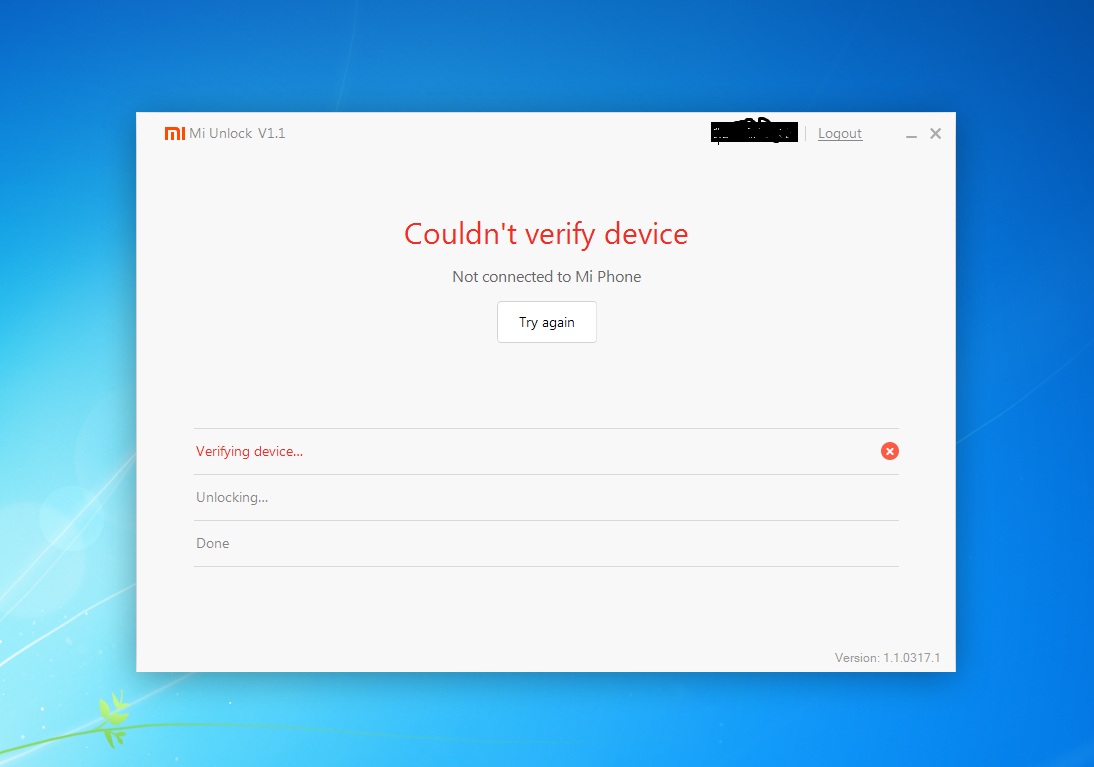Close the Mi Unlock window
1094x767 pixels.
(935, 133)
